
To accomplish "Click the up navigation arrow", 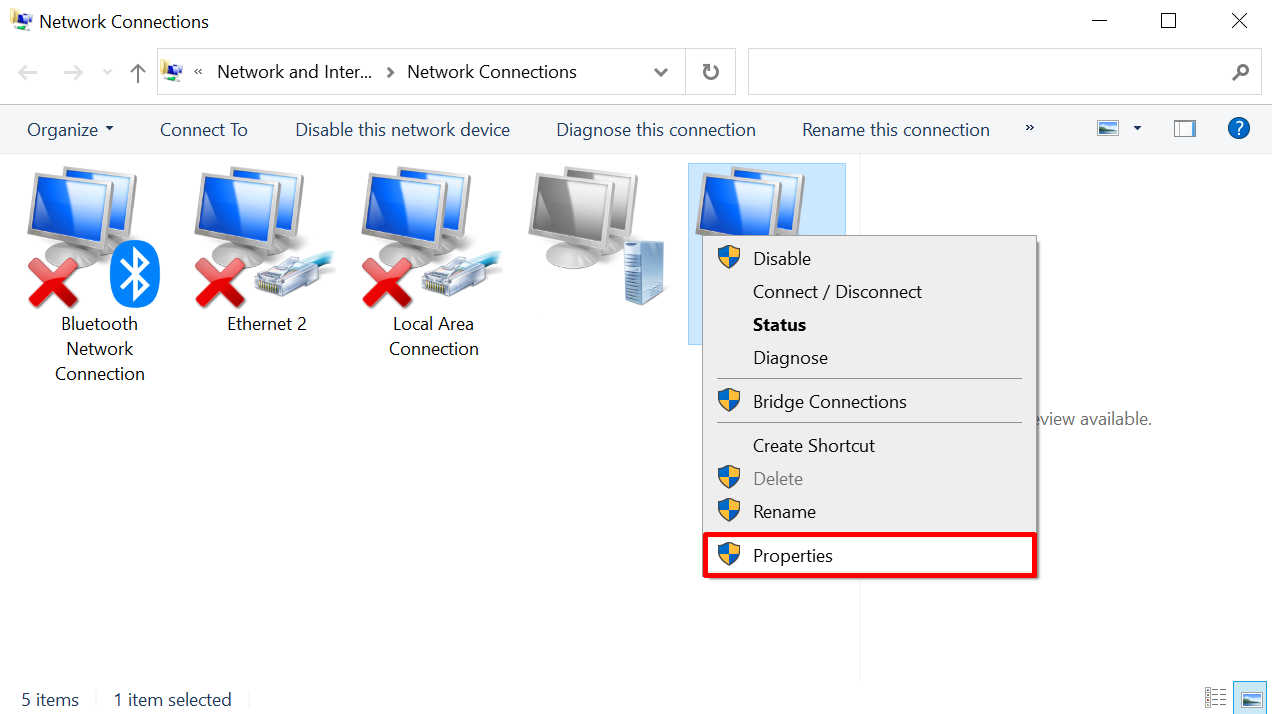I will point(137,71).
